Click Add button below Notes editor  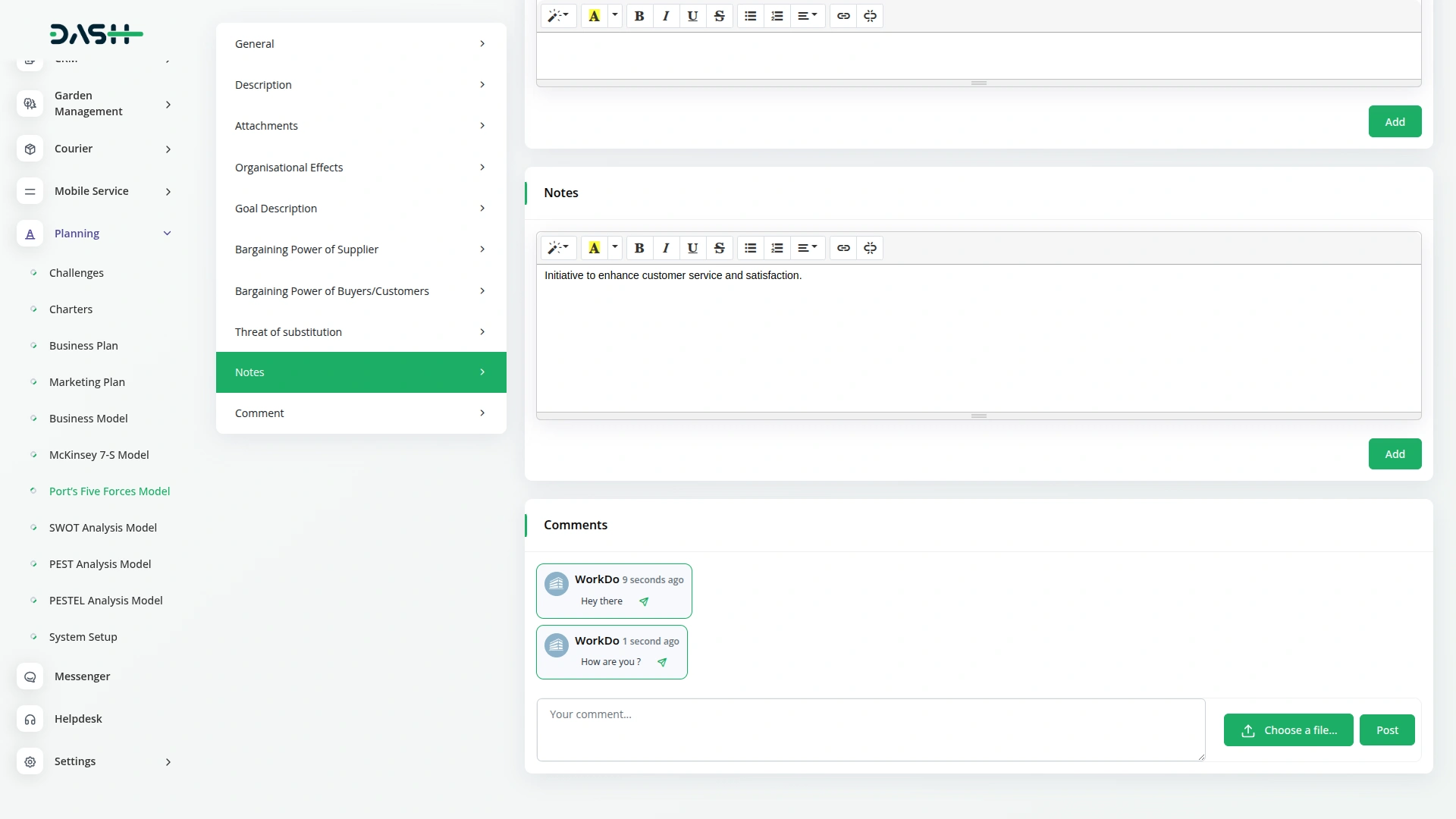[x=1395, y=454]
